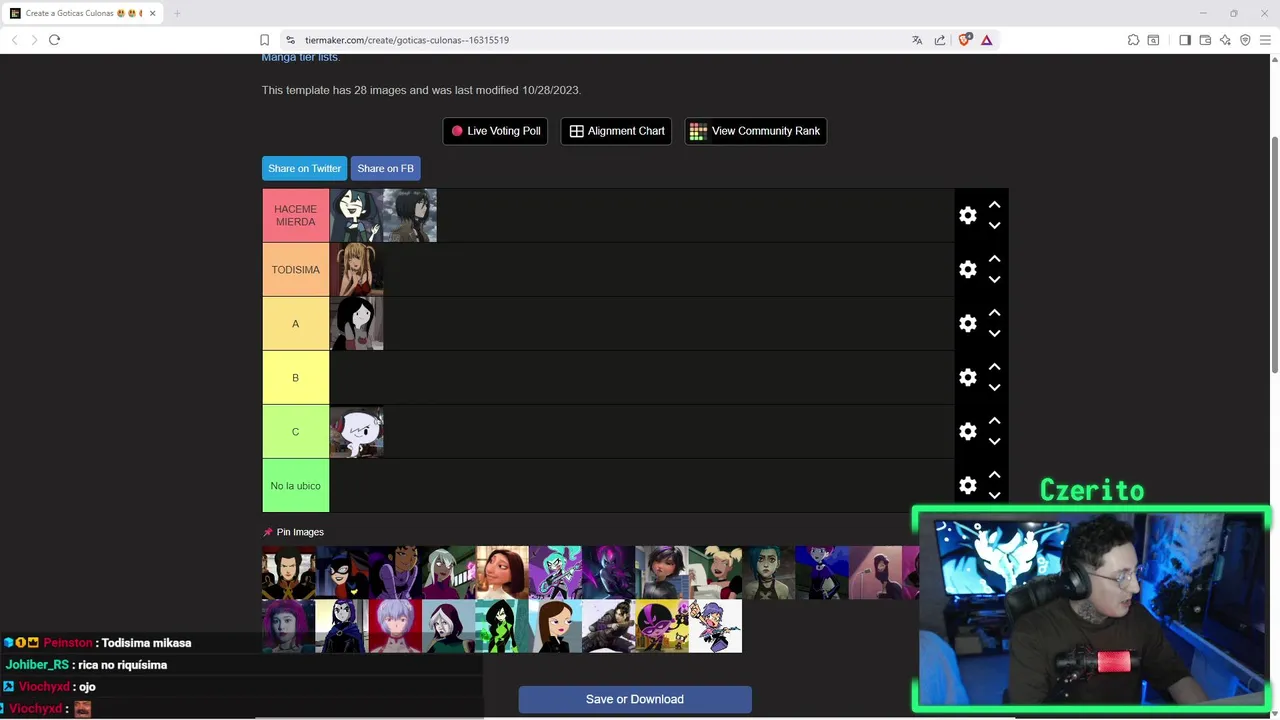
Task: Pick the Gwen image in HACEME MIERDA row
Action: (356, 215)
